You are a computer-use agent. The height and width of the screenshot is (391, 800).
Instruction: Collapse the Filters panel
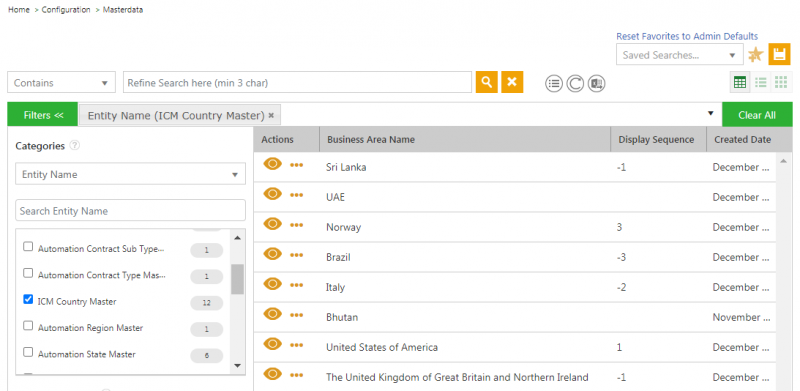43,115
